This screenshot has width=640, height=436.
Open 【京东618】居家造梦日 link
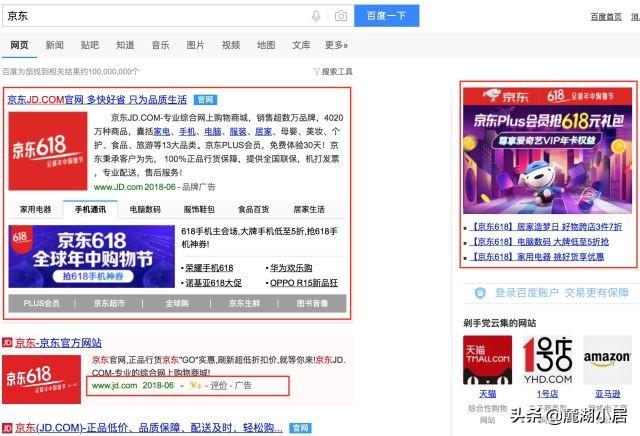(545, 227)
